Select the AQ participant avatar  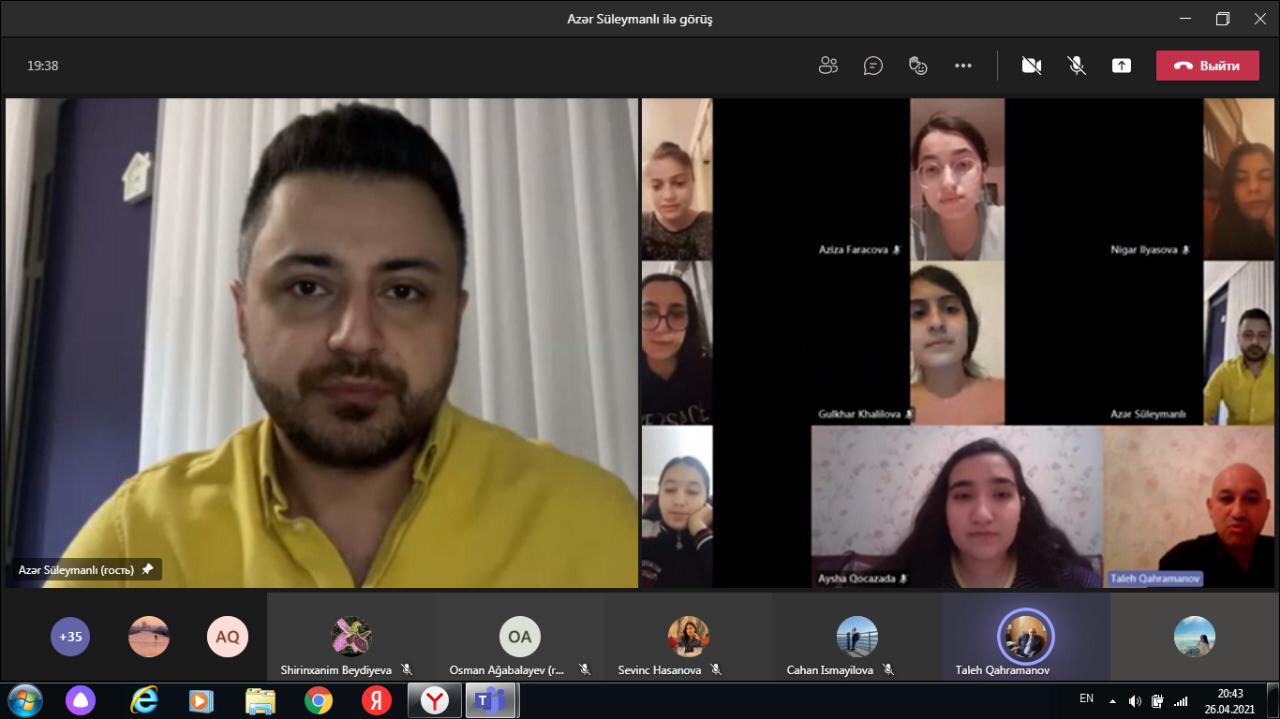click(x=227, y=636)
